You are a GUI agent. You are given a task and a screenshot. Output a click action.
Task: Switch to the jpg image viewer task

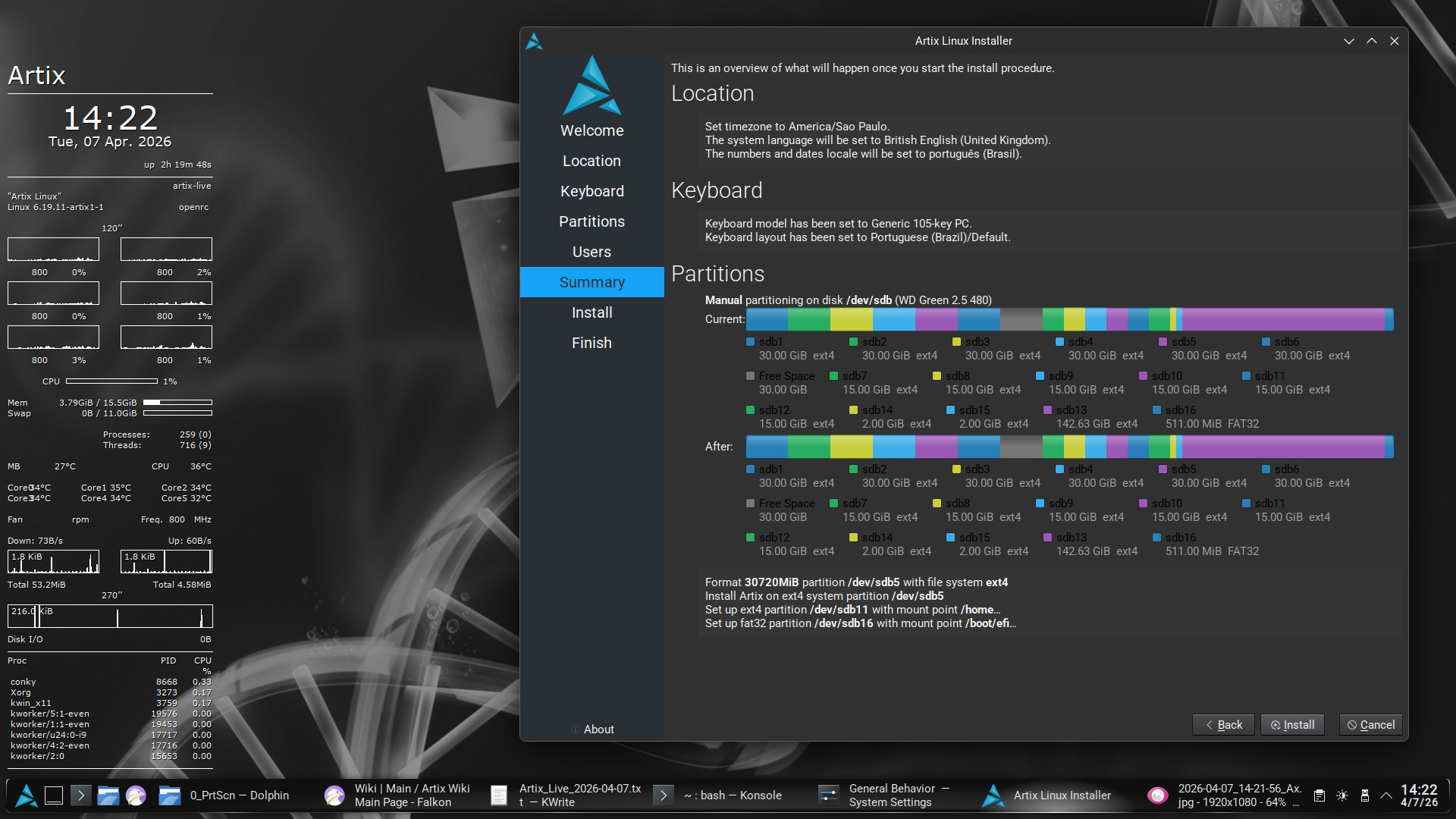point(1225,795)
